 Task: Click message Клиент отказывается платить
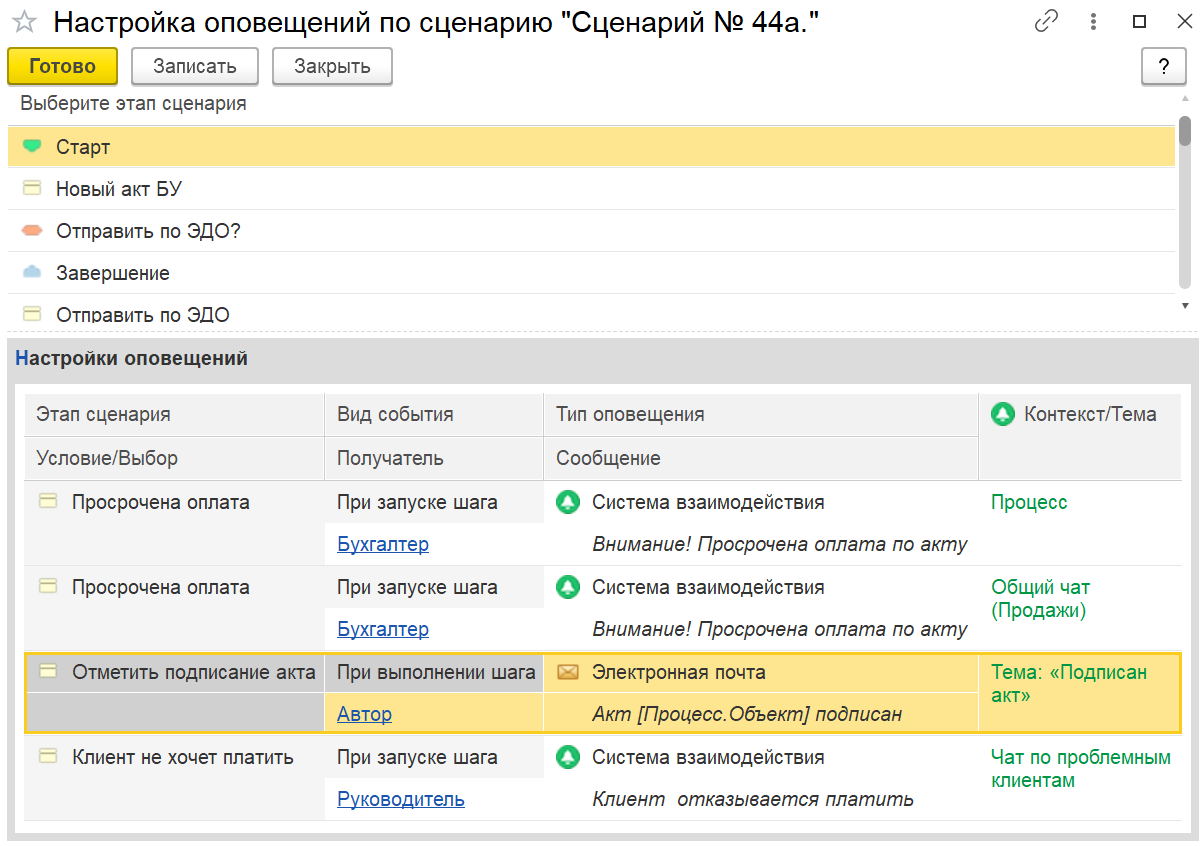753,799
